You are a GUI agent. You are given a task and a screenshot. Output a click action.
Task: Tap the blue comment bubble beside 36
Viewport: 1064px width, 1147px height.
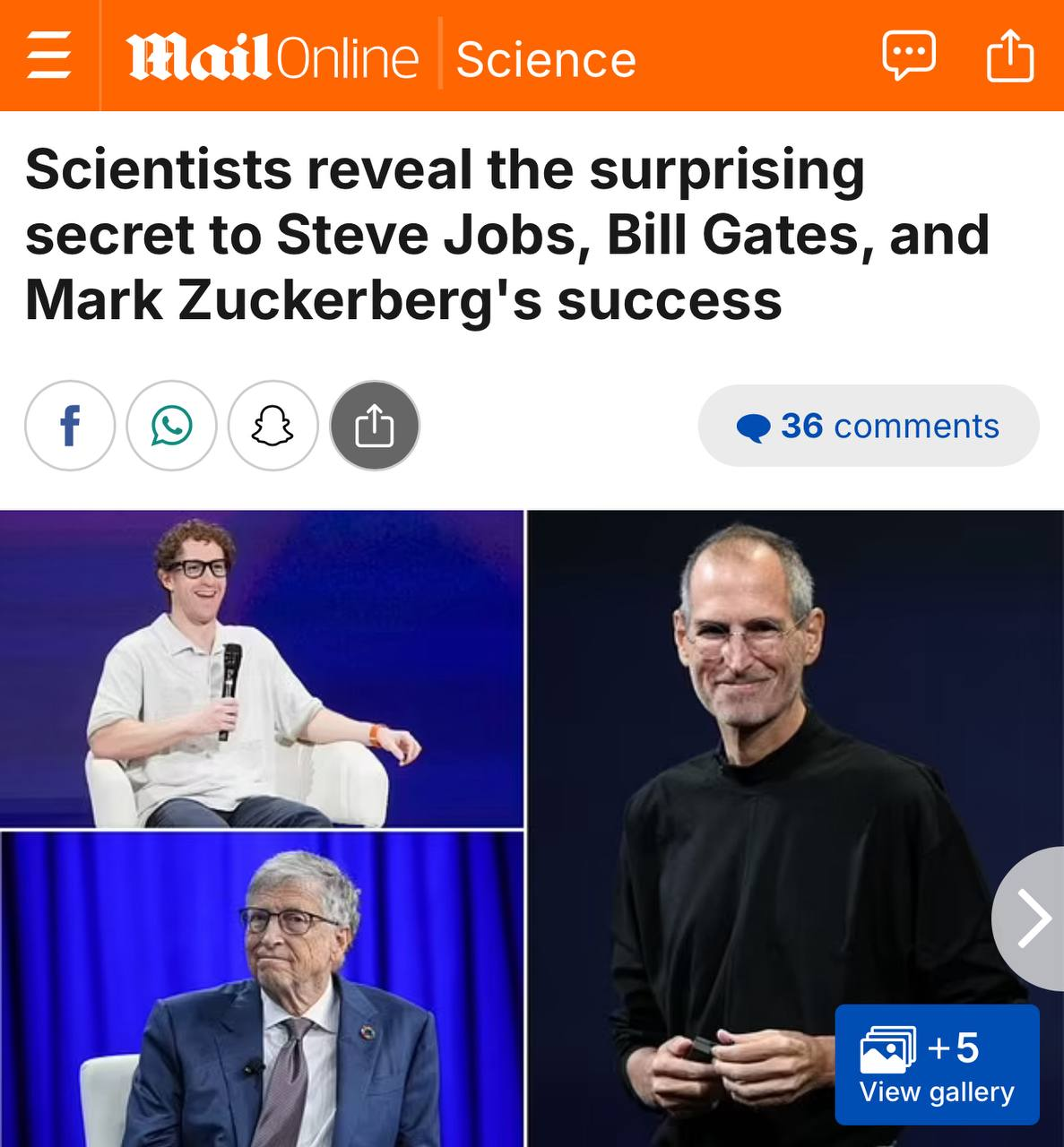tap(753, 428)
